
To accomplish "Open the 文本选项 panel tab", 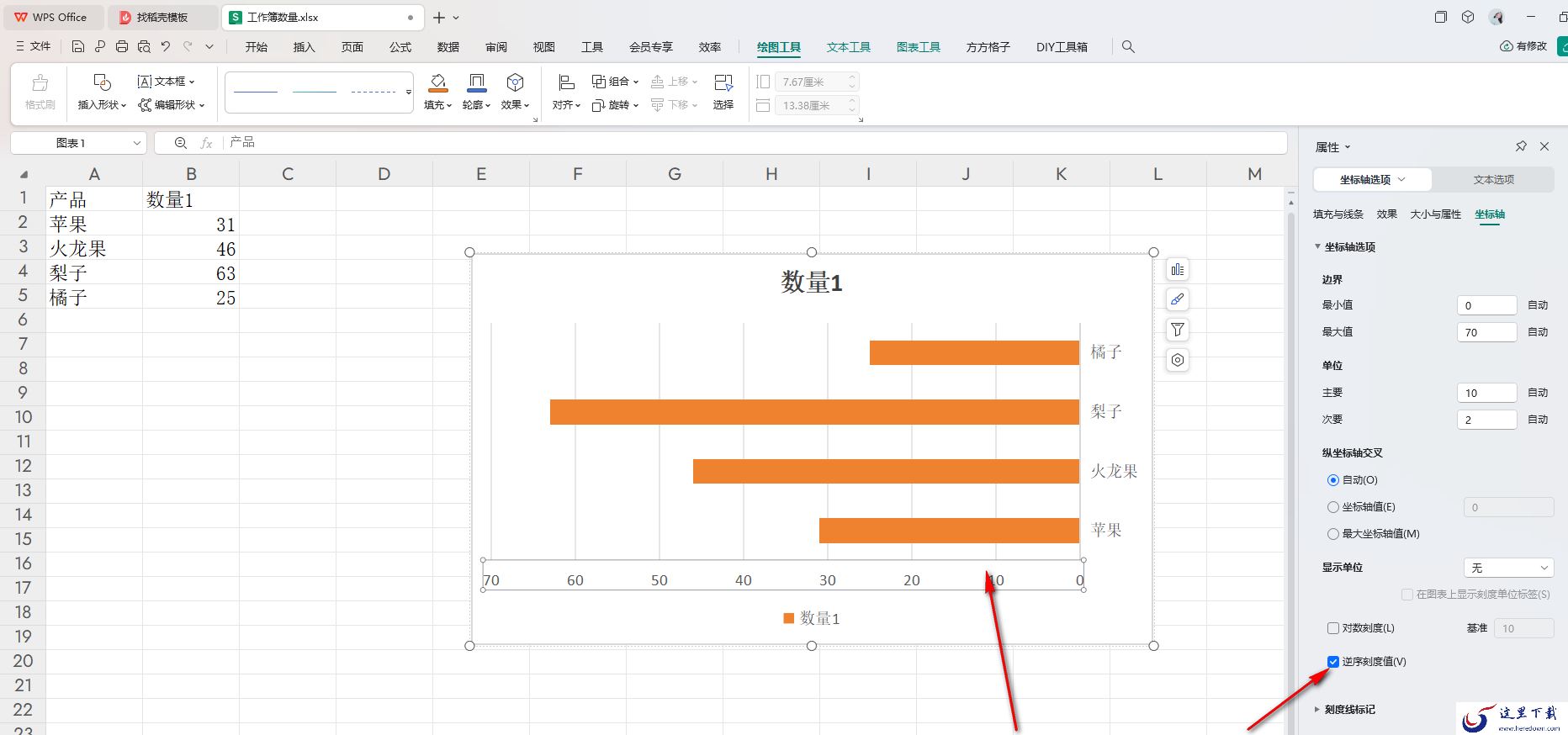I will [x=1494, y=179].
